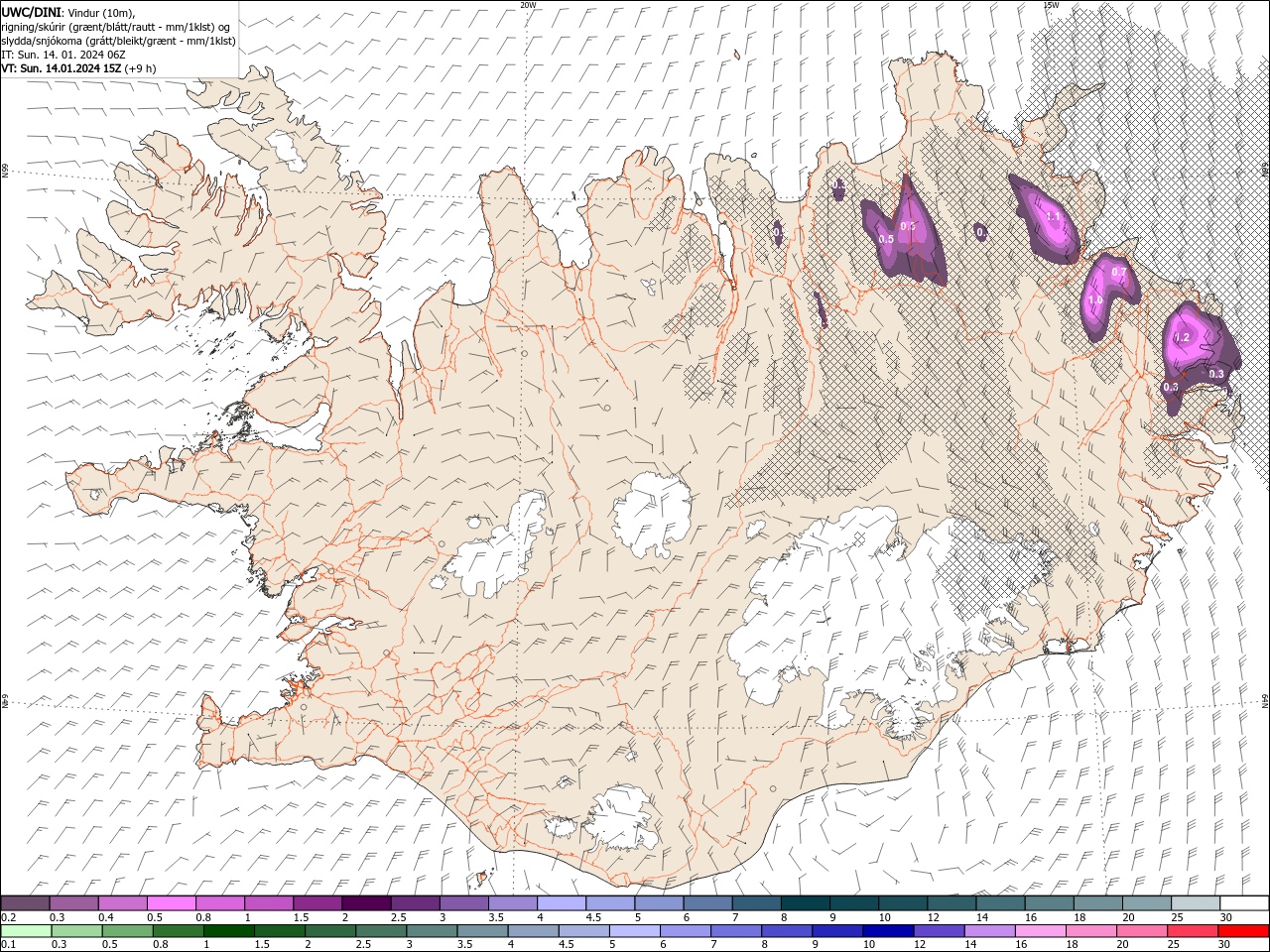Click the "1.2" snowfall value on the map
1270x952 pixels.
(1182, 338)
